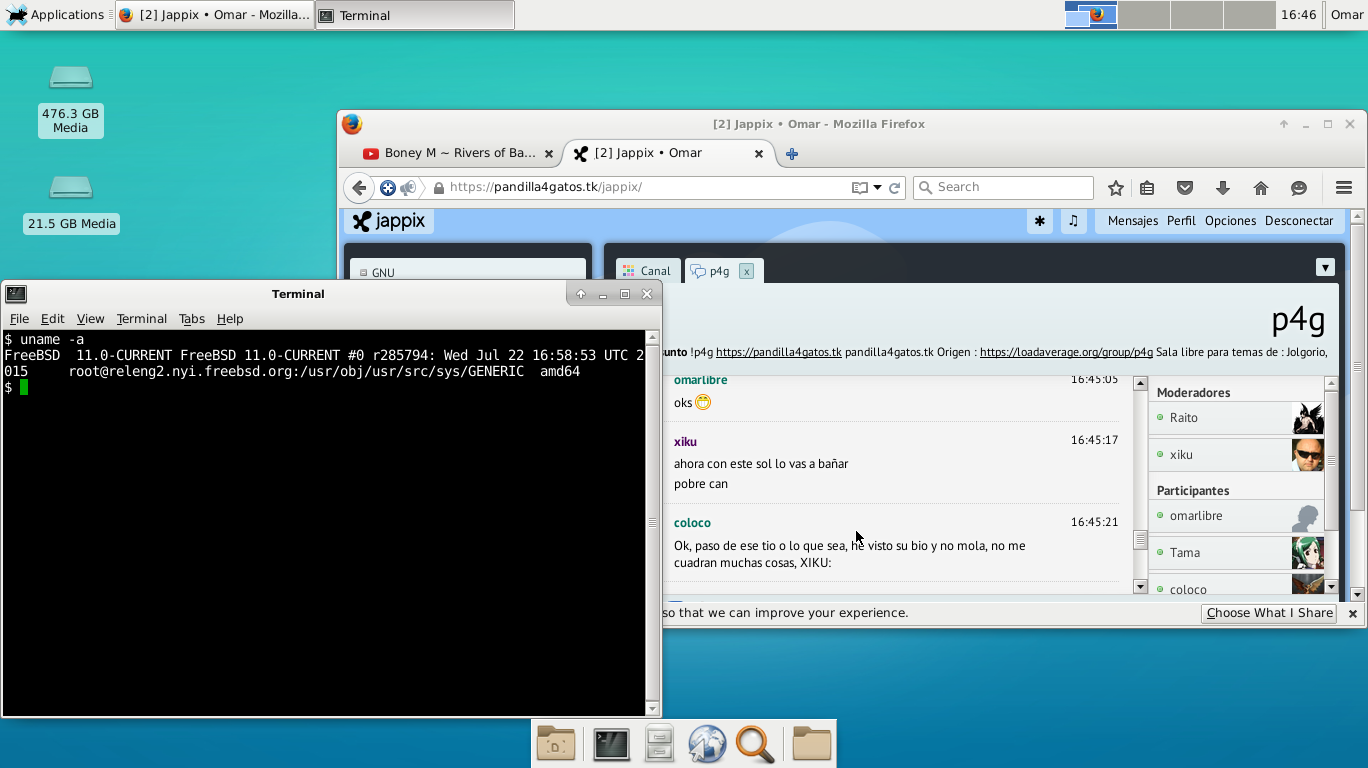Go to Firefox Home page icon
Image resolution: width=1368 pixels, height=768 pixels.
tap(1260, 188)
